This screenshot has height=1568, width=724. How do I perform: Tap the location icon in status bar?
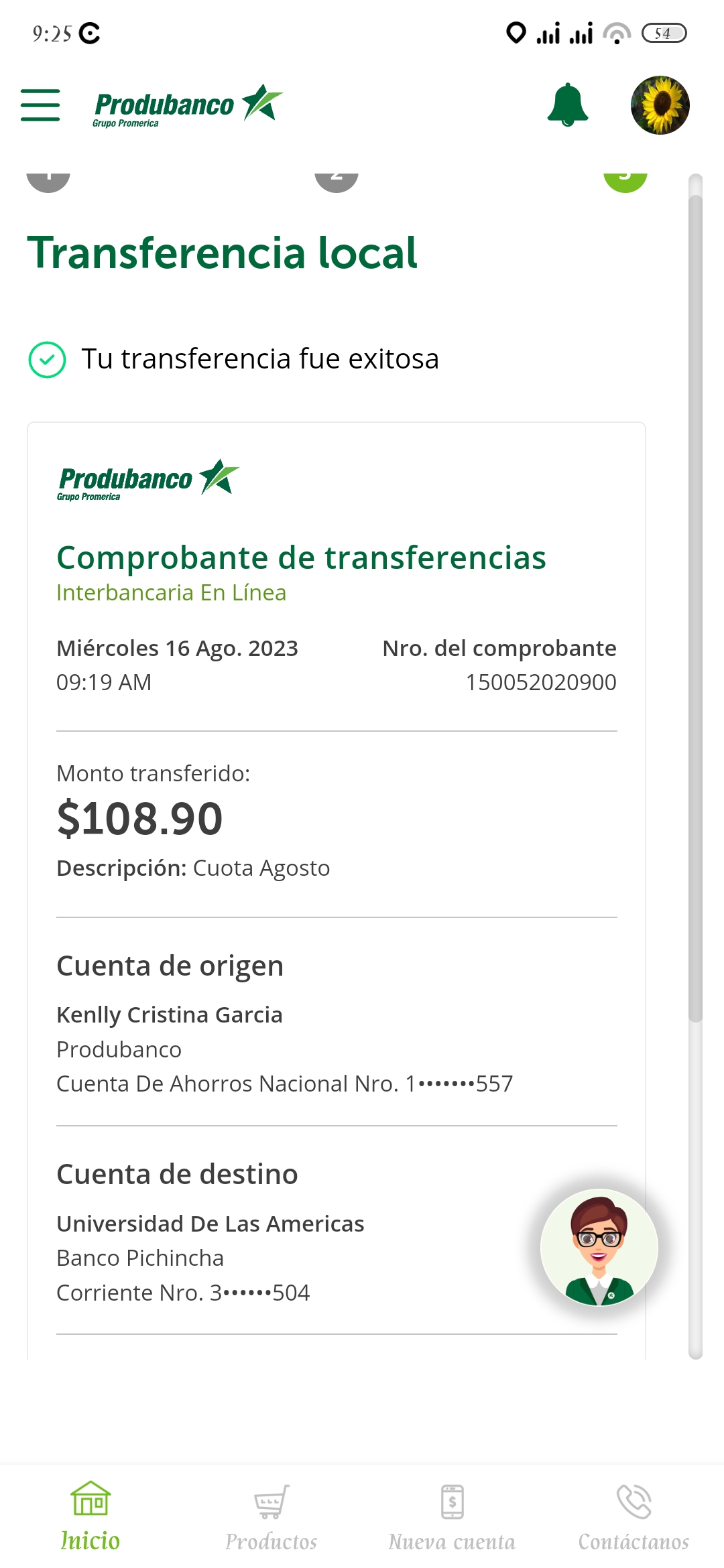click(x=516, y=33)
